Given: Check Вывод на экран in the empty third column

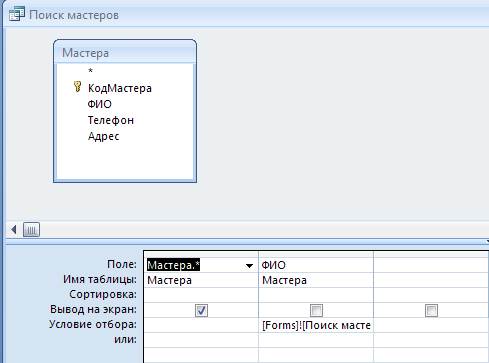Looking at the screenshot, I should pos(431,311).
